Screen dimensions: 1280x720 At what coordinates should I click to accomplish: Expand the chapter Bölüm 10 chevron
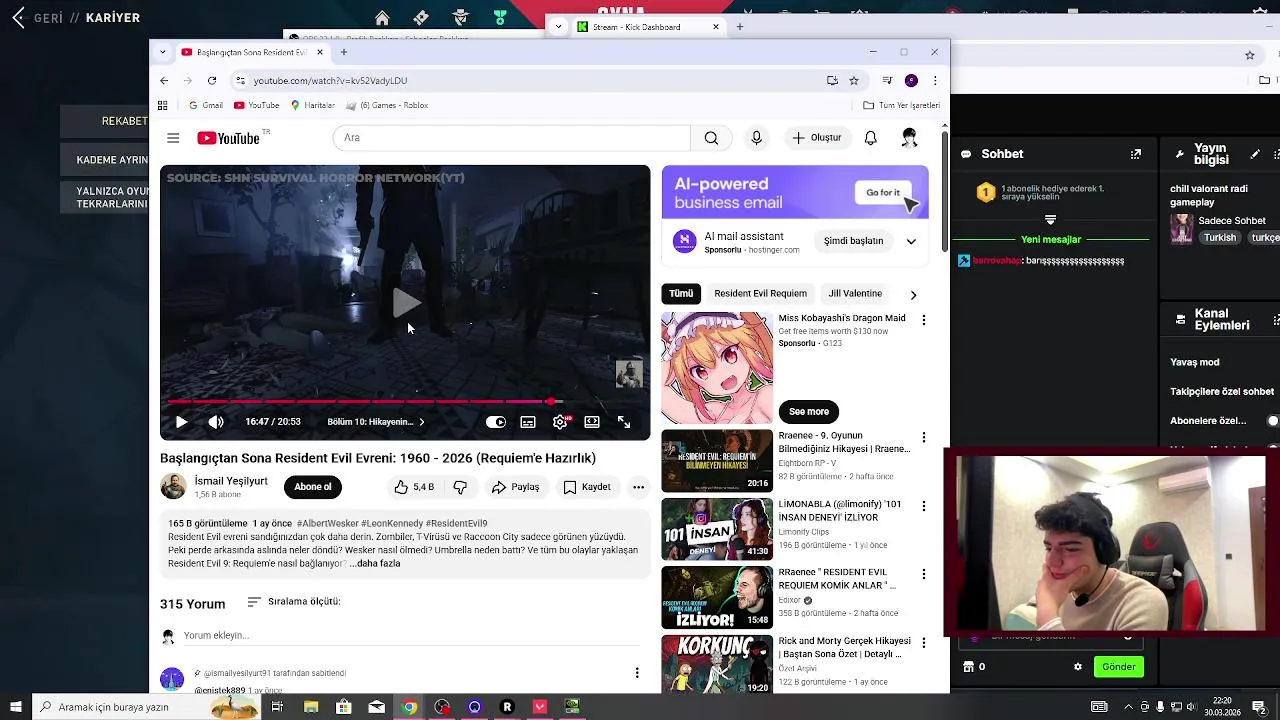pos(421,422)
